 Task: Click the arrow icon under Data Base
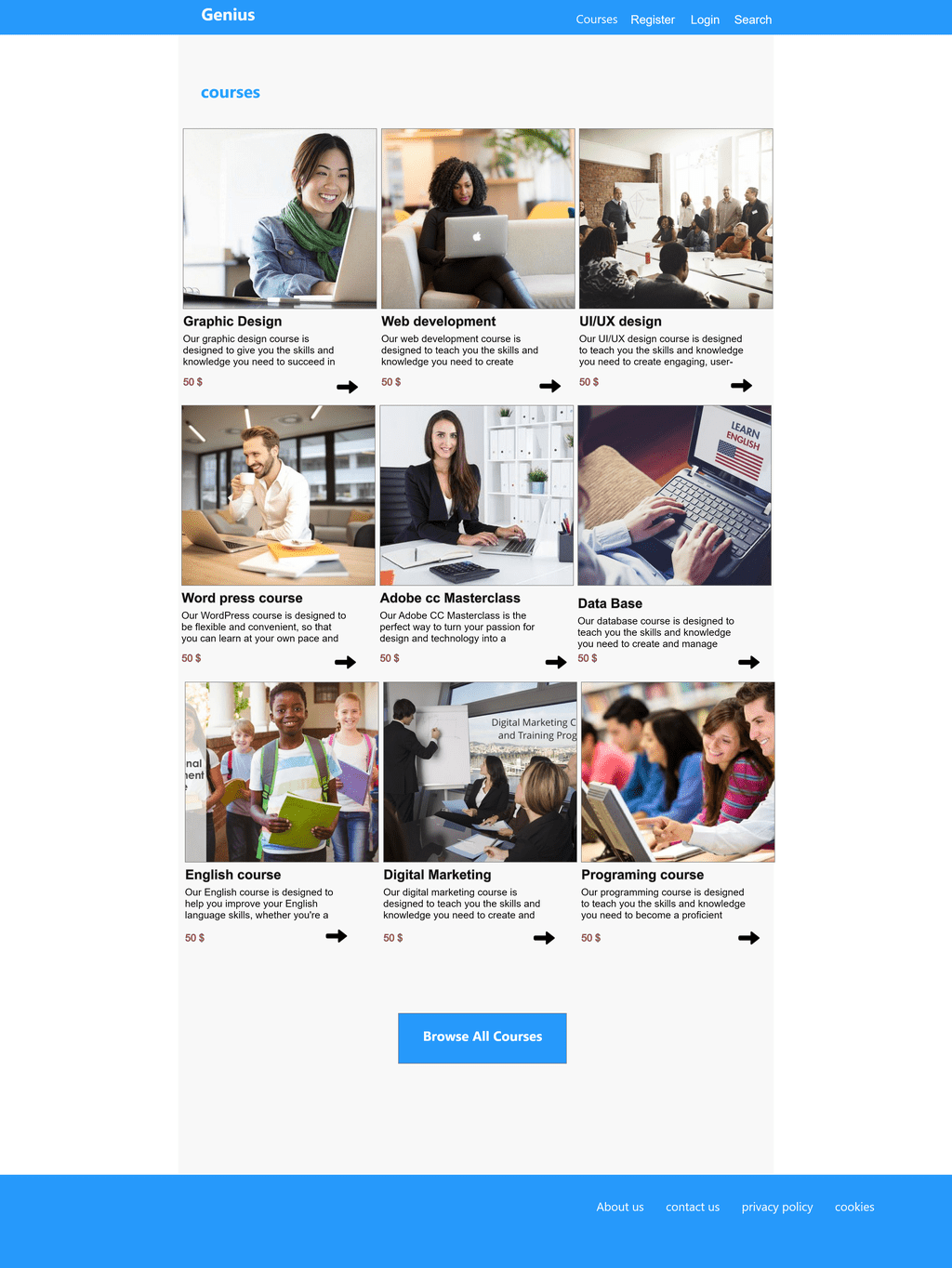pyautogui.click(x=748, y=662)
